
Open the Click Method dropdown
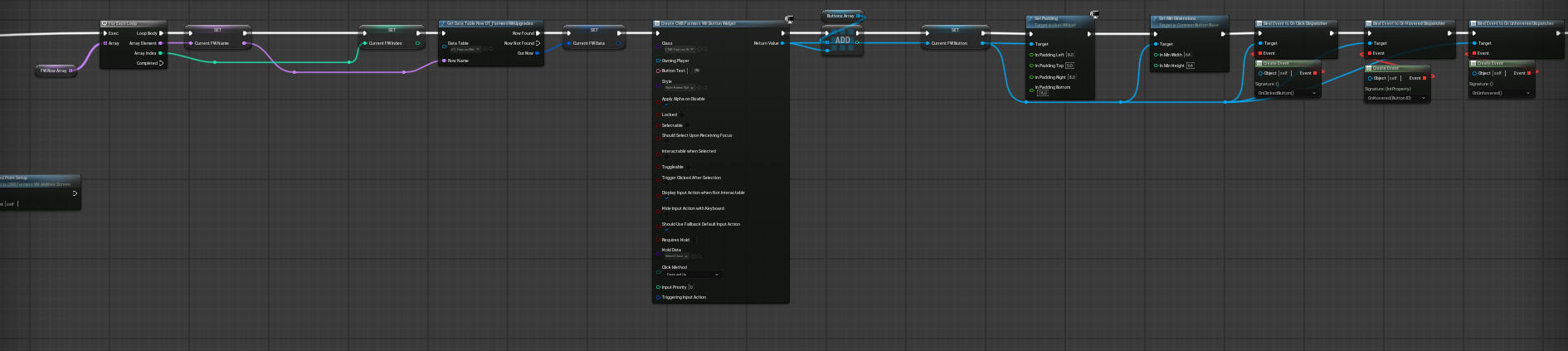click(x=693, y=275)
